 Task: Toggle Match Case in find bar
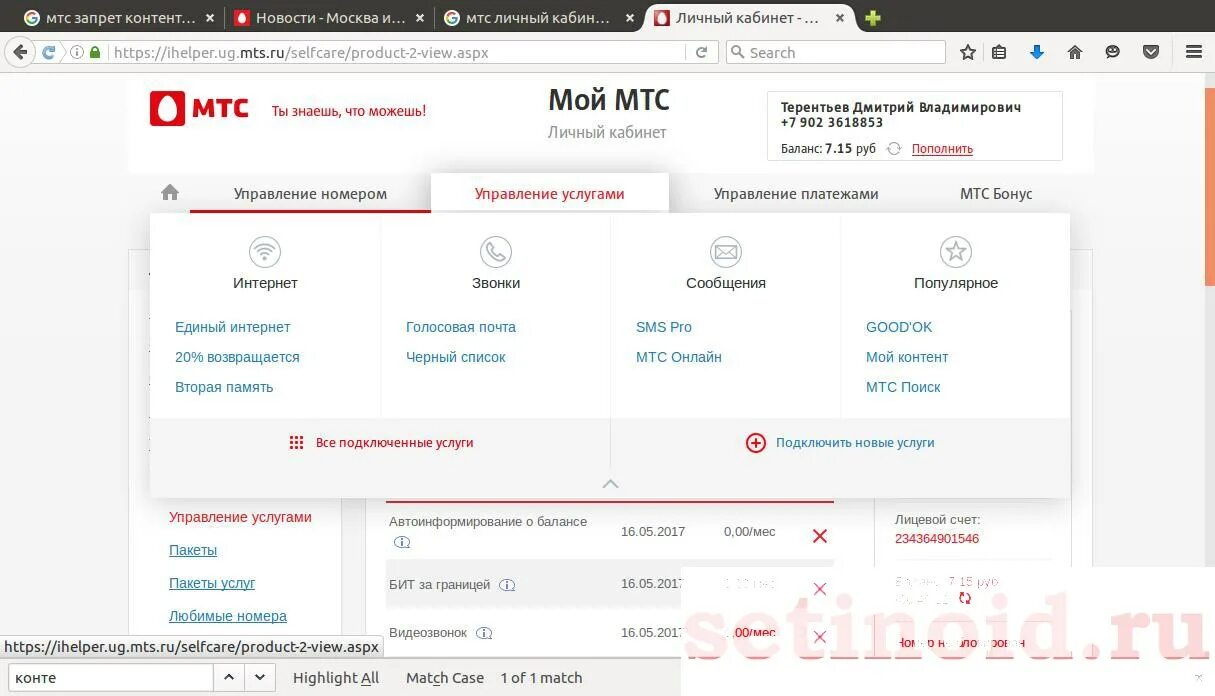(x=445, y=678)
